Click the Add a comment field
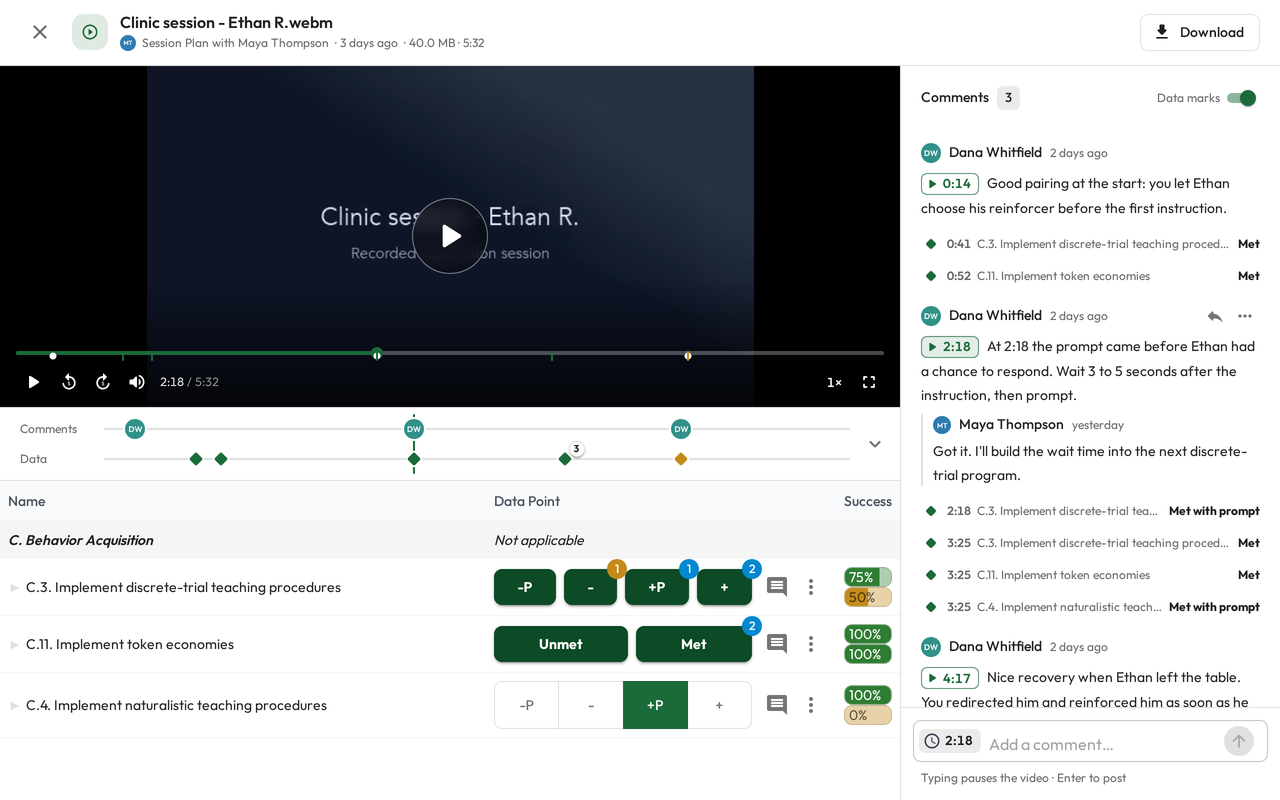This screenshot has height=800, width=1280. point(1100,744)
